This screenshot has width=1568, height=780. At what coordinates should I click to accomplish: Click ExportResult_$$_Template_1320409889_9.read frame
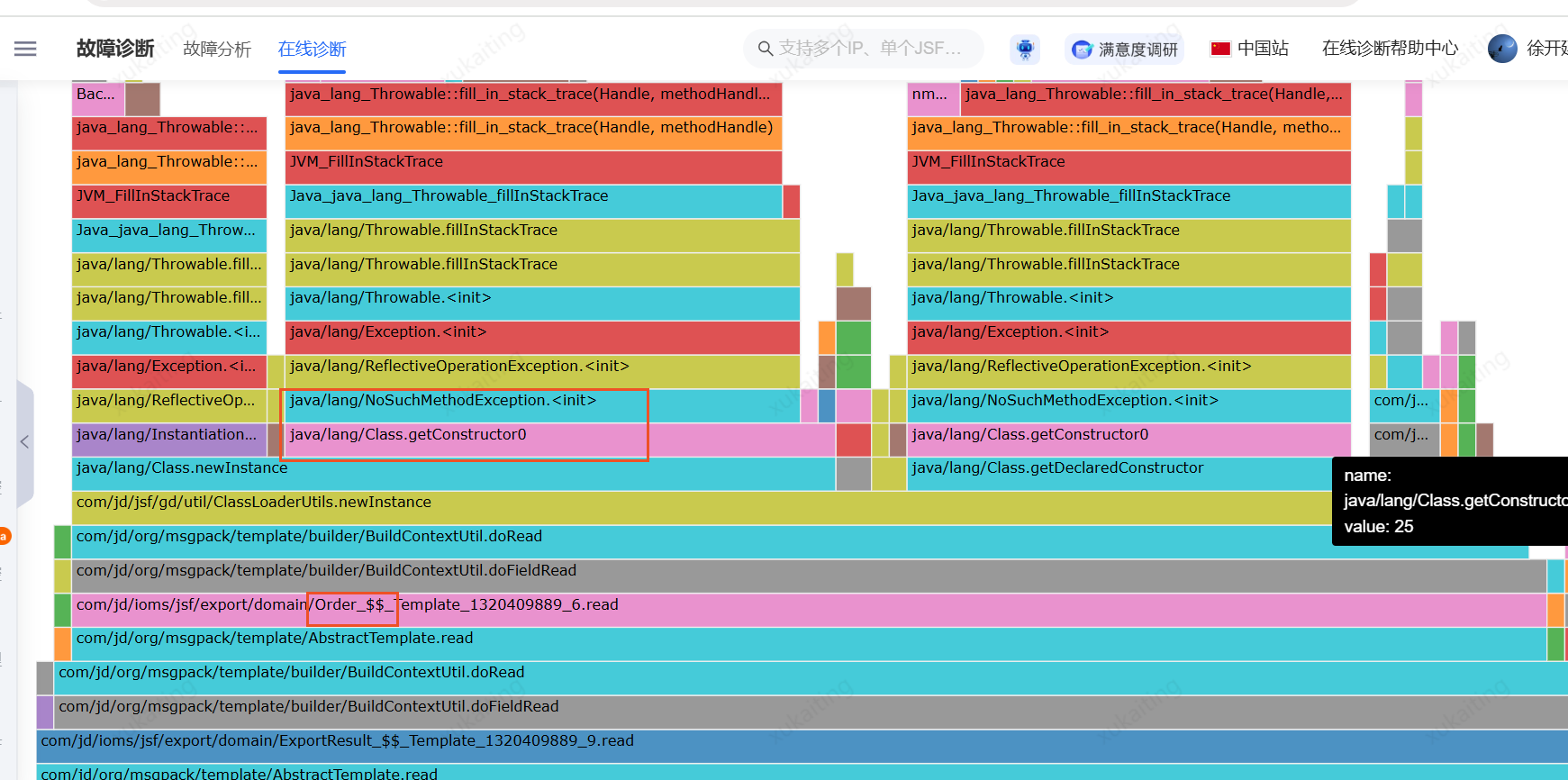coord(802,746)
